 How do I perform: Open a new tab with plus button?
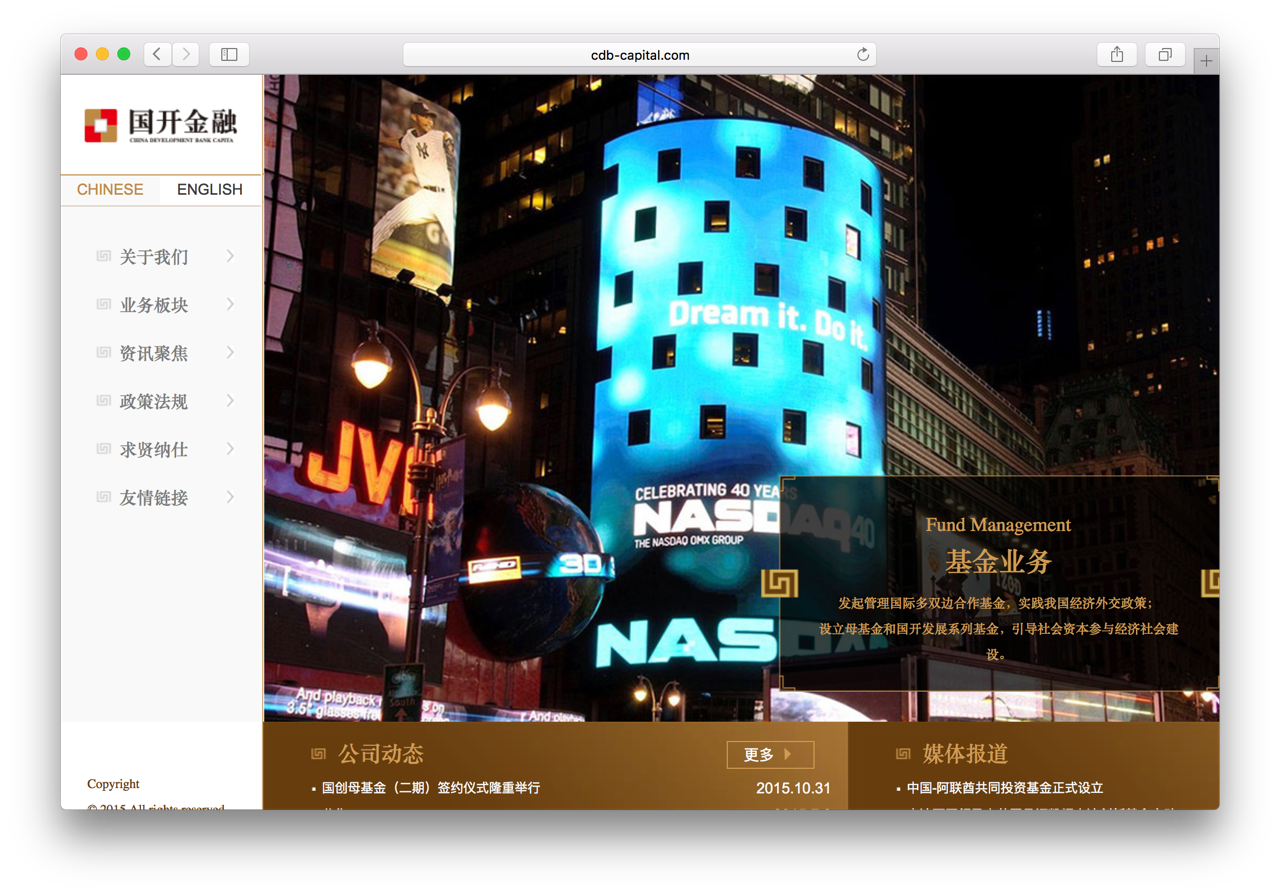click(1206, 61)
